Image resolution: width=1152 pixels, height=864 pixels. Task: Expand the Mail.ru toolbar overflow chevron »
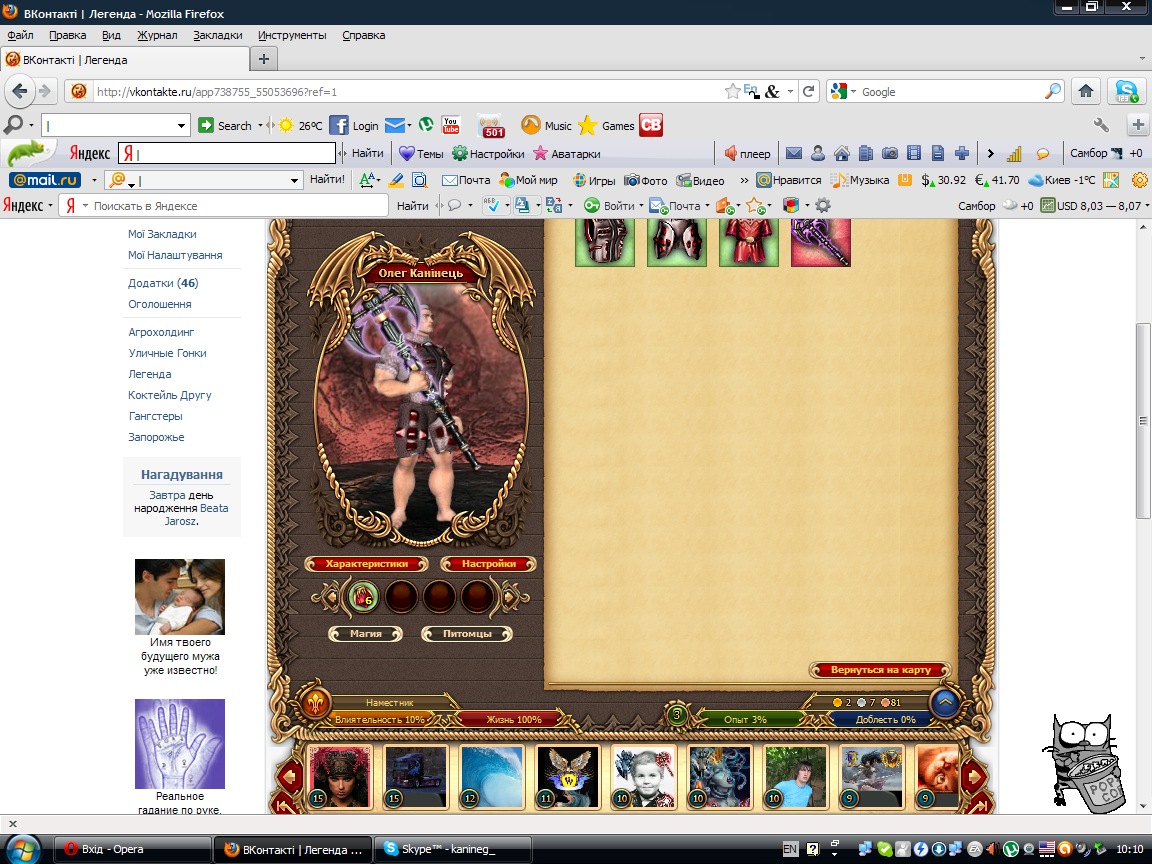tap(744, 180)
